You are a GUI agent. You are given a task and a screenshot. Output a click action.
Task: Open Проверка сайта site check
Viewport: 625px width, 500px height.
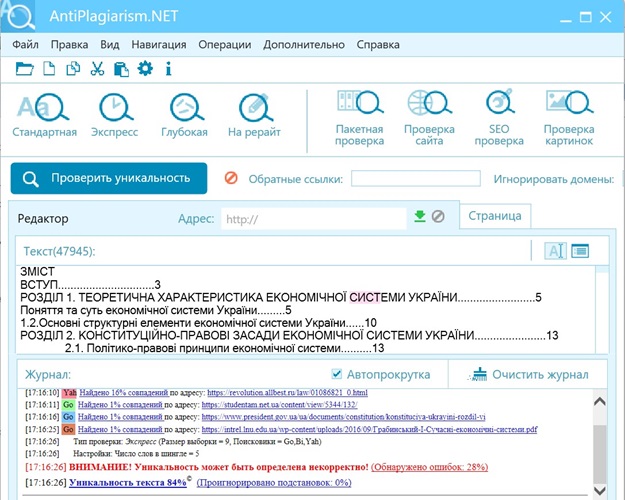[x=429, y=118]
